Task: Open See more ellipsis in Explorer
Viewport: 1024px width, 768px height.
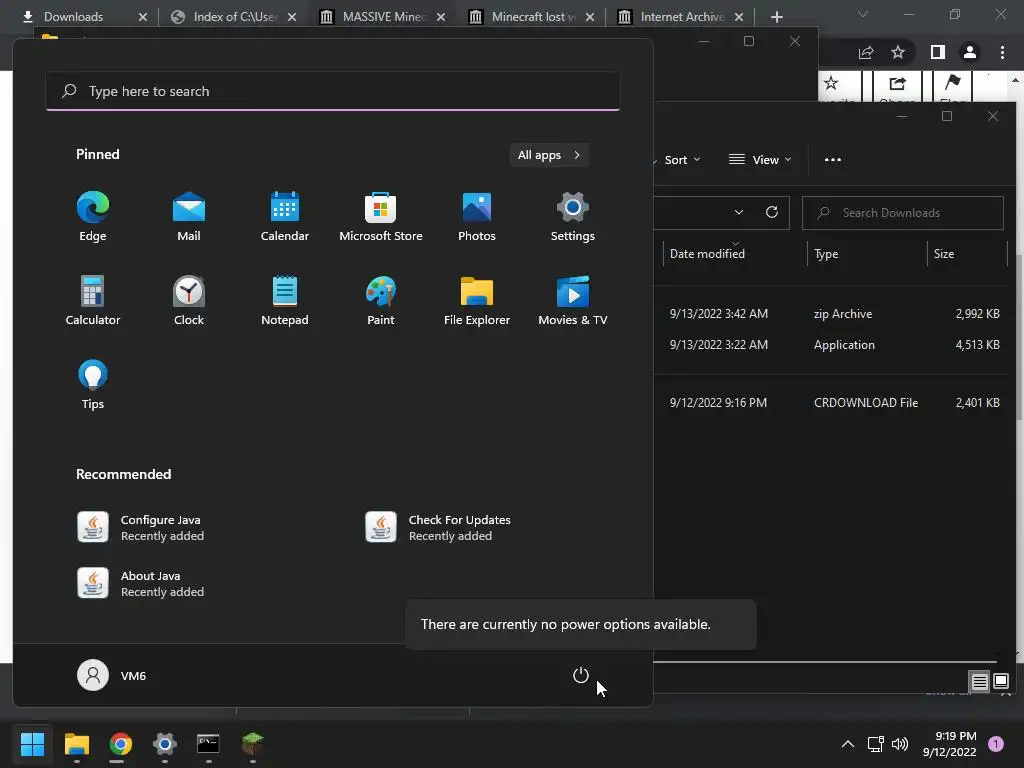Action: 833,160
